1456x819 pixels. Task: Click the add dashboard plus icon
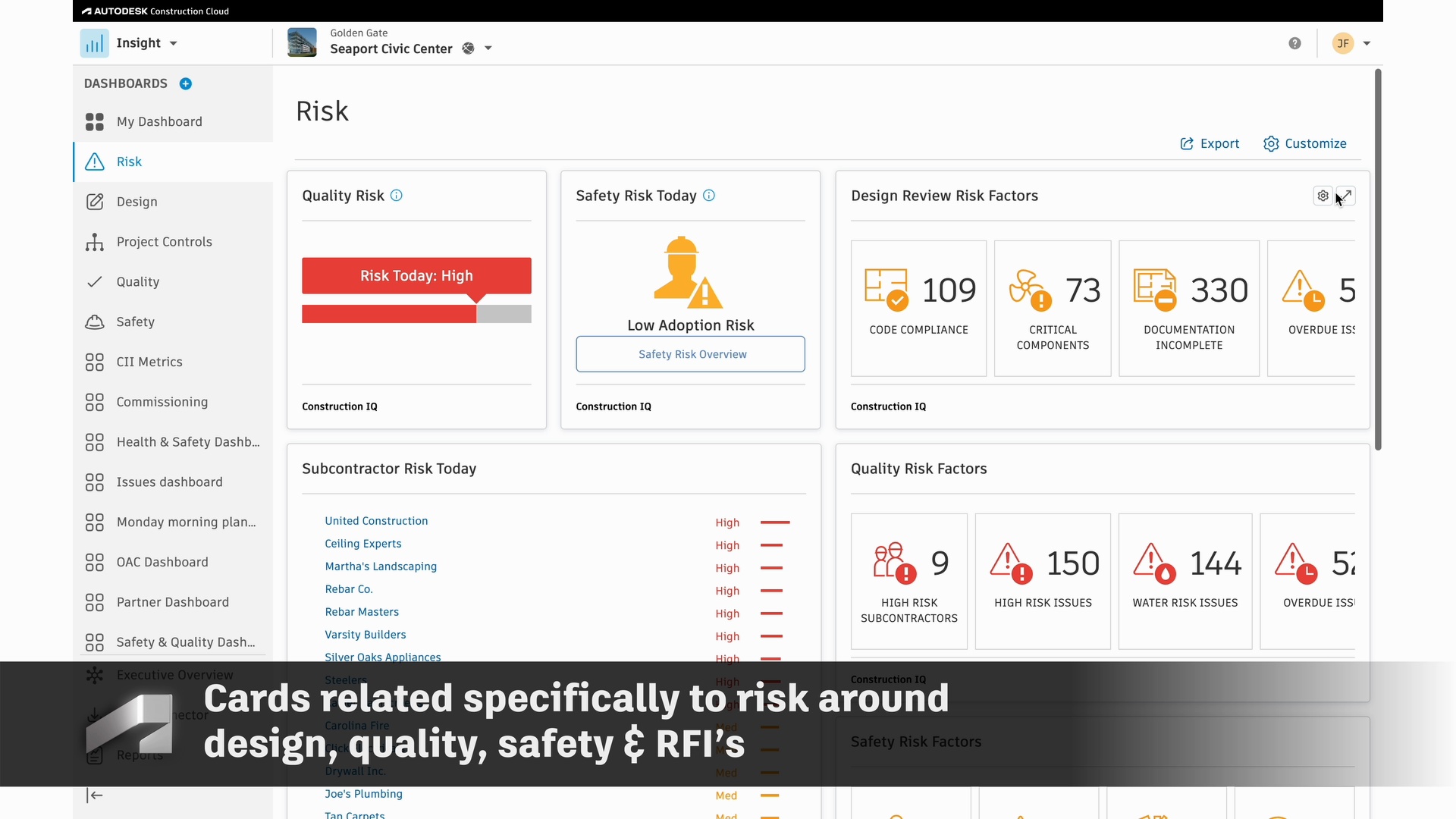pos(186,83)
